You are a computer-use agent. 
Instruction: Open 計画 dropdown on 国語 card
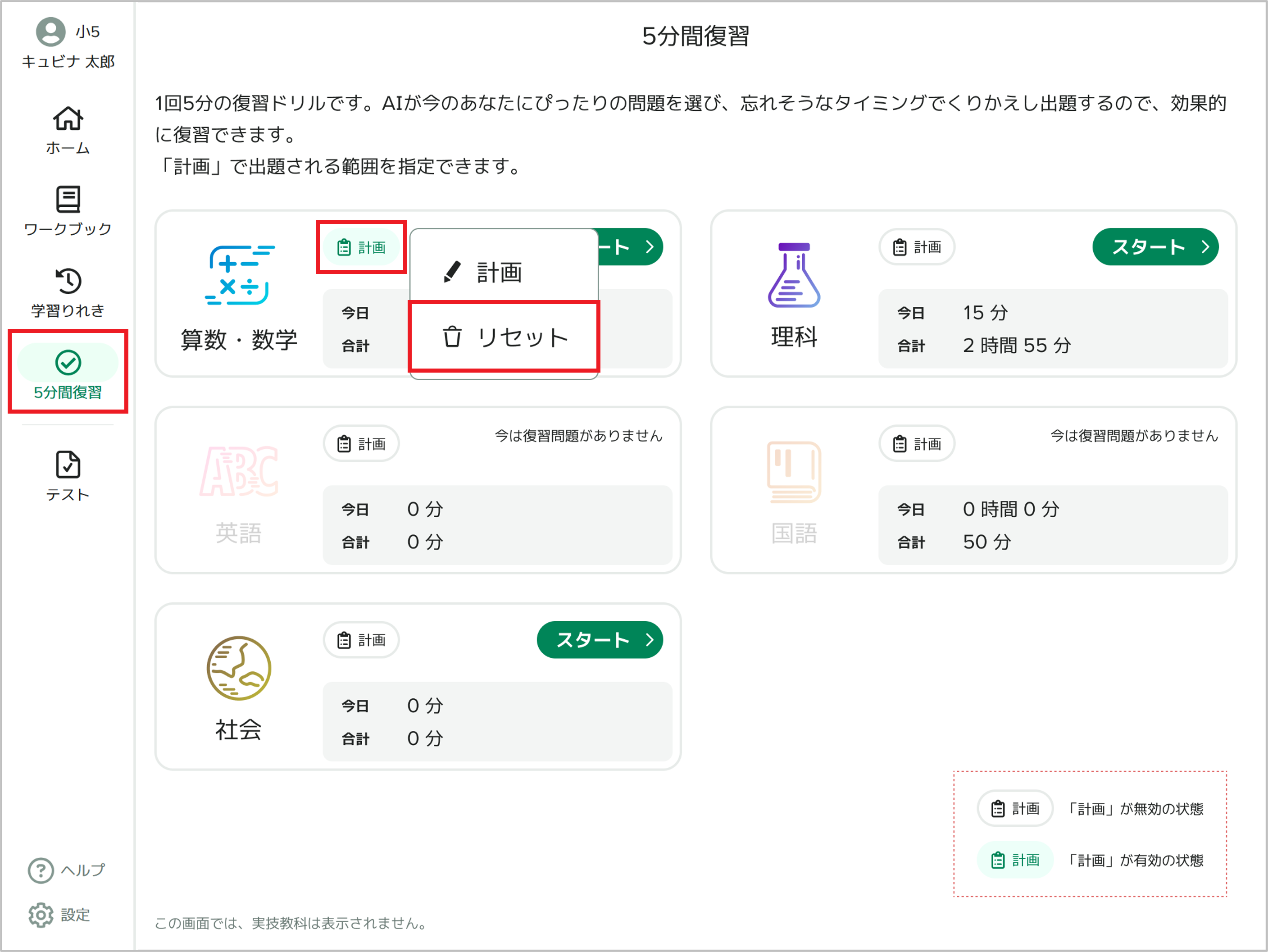(x=917, y=444)
